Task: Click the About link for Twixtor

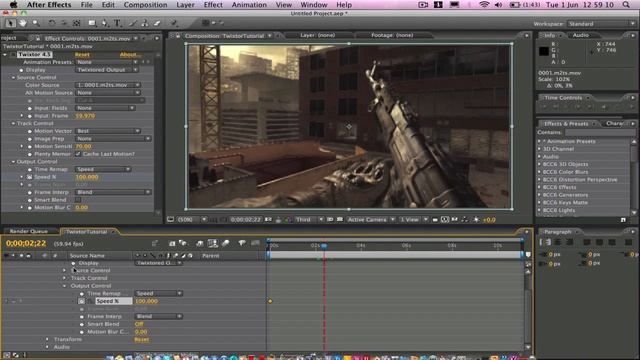Action: (130, 54)
